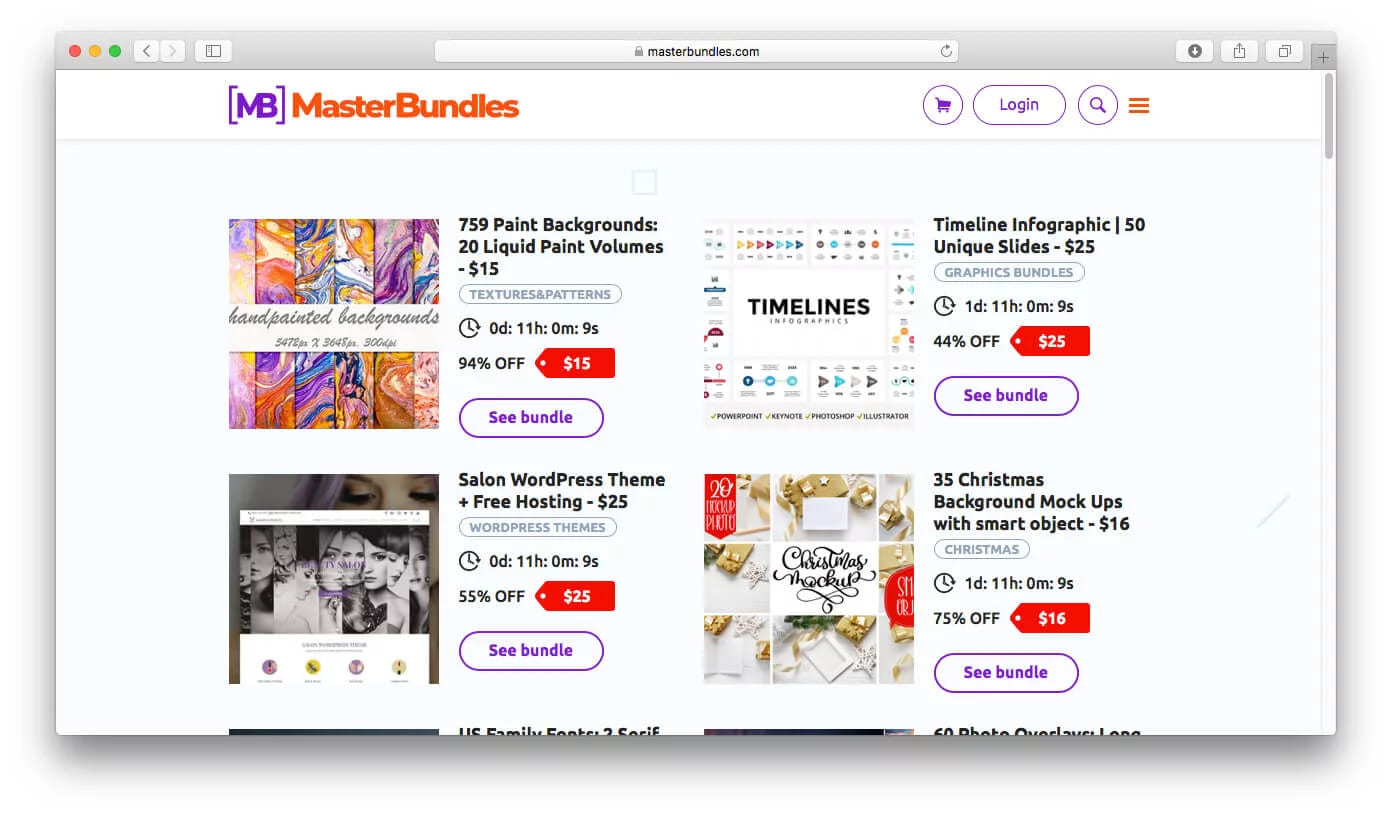Click the Safari share icon
The height and width of the screenshot is (815, 1392).
click(x=1239, y=51)
